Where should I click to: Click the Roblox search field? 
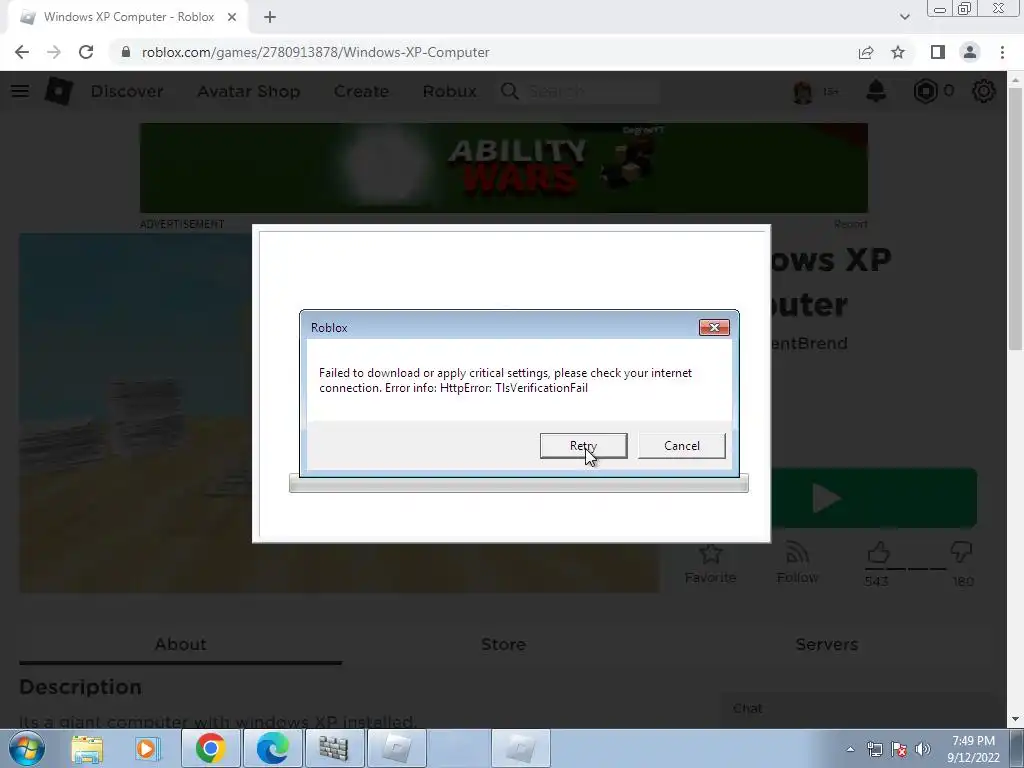click(x=578, y=91)
